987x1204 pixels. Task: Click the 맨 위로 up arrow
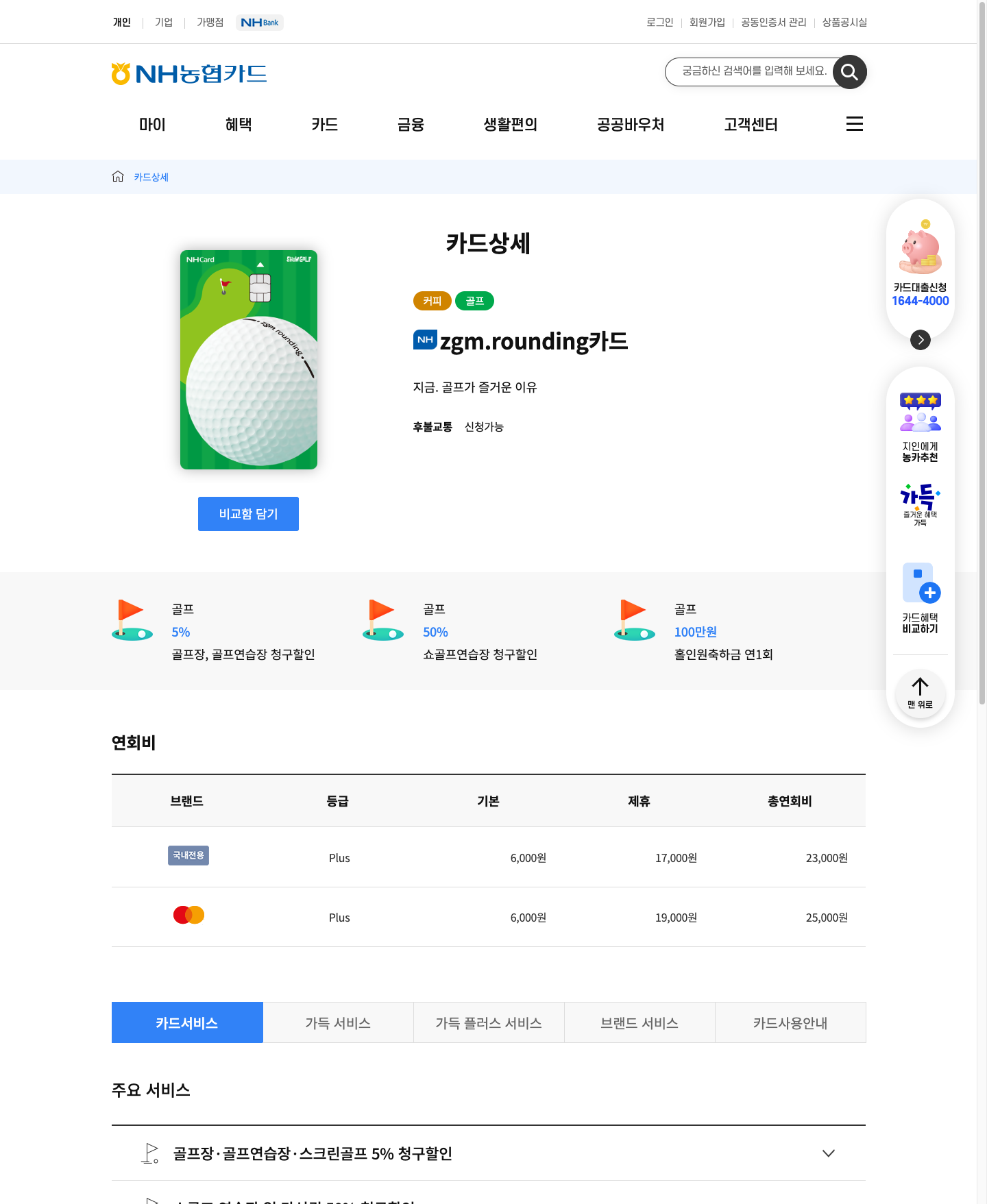[921, 693]
